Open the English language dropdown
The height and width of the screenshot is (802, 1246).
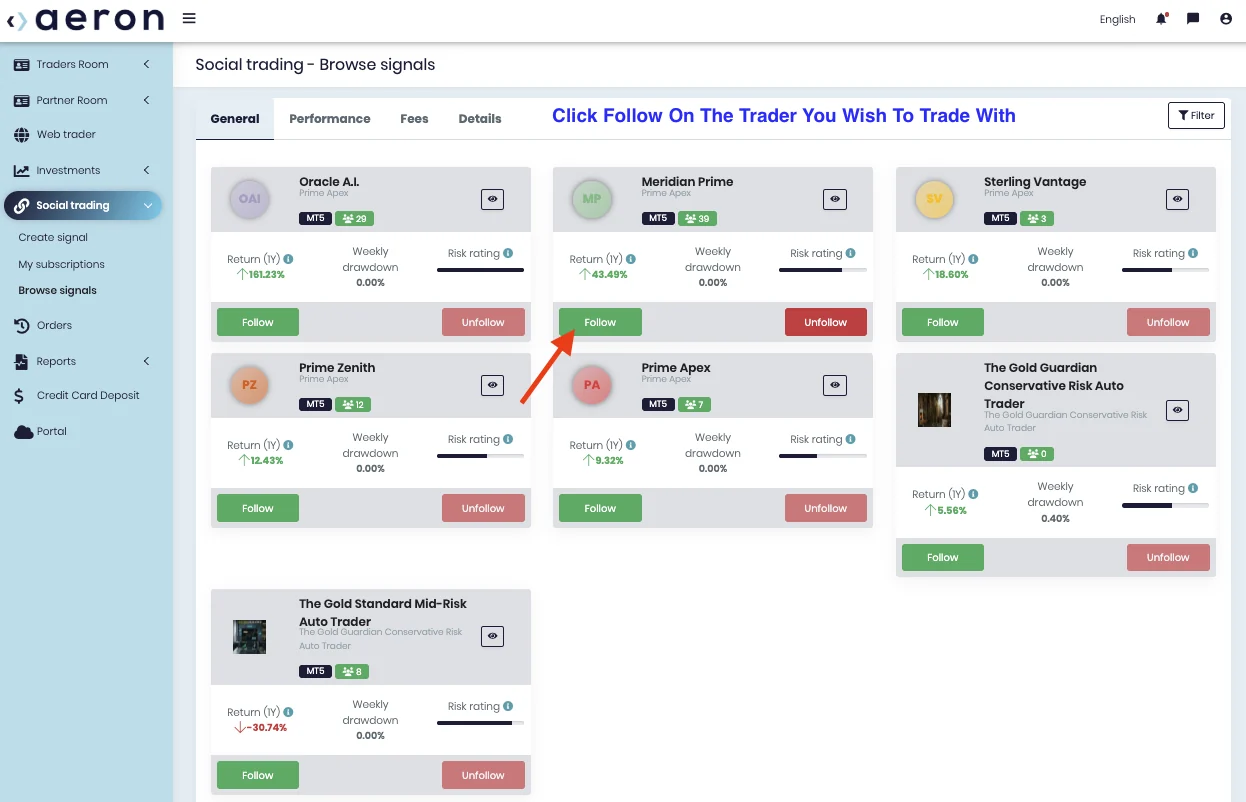click(1117, 19)
